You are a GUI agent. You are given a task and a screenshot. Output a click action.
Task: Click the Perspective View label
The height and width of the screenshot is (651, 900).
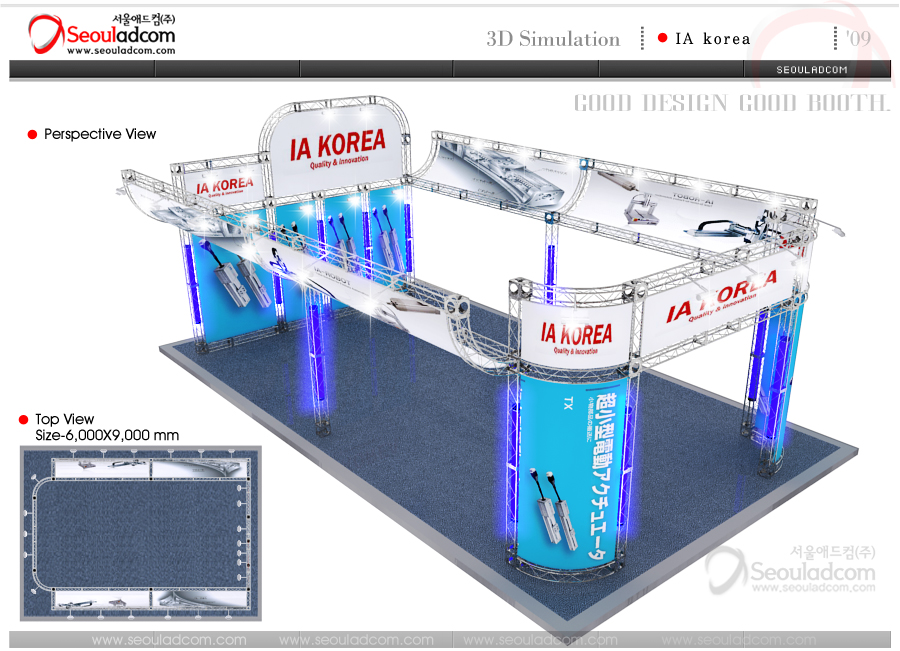(100, 134)
